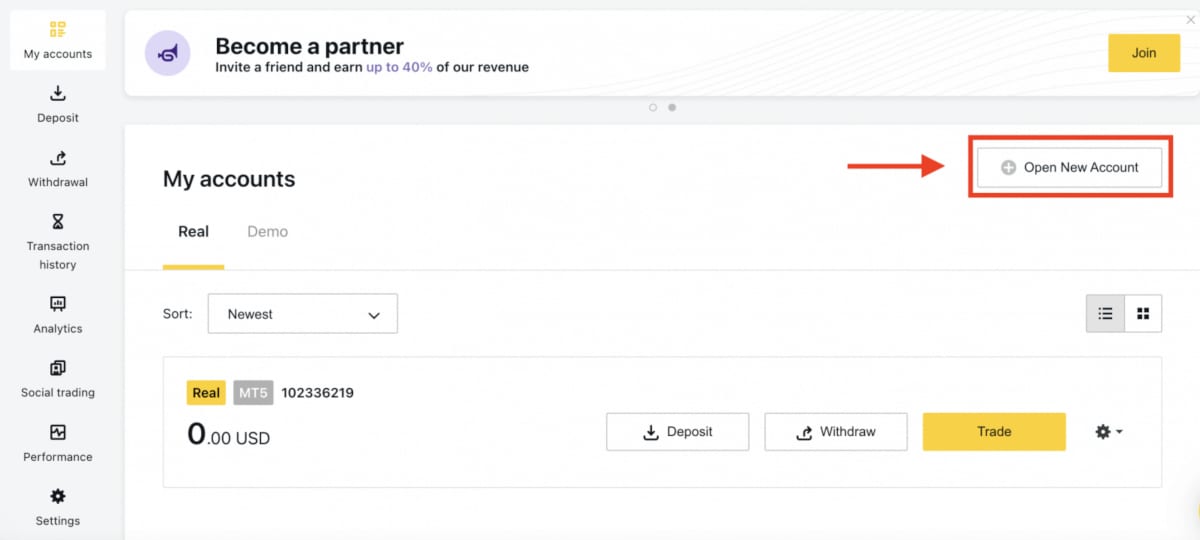
Task: Select first banner carousel dot
Action: click(653, 107)
